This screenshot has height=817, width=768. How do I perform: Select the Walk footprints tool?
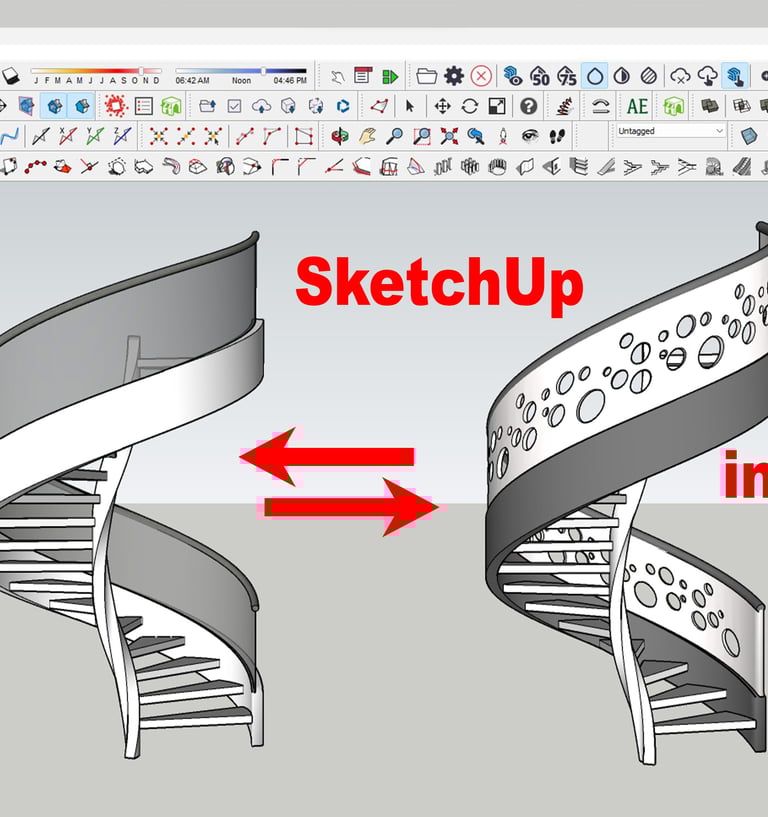(557, 137)
